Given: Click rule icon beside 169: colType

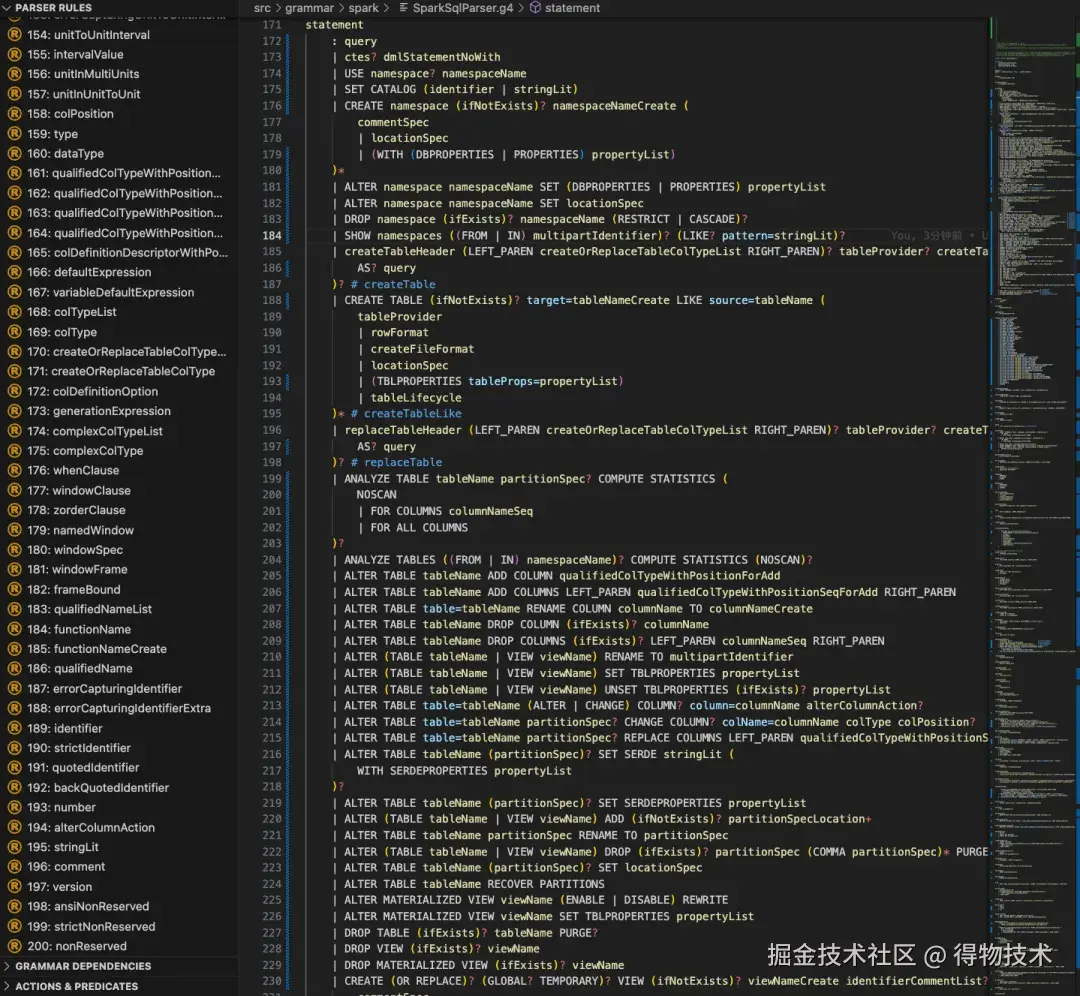Looking at the screenshot, I should click(14, 332).
